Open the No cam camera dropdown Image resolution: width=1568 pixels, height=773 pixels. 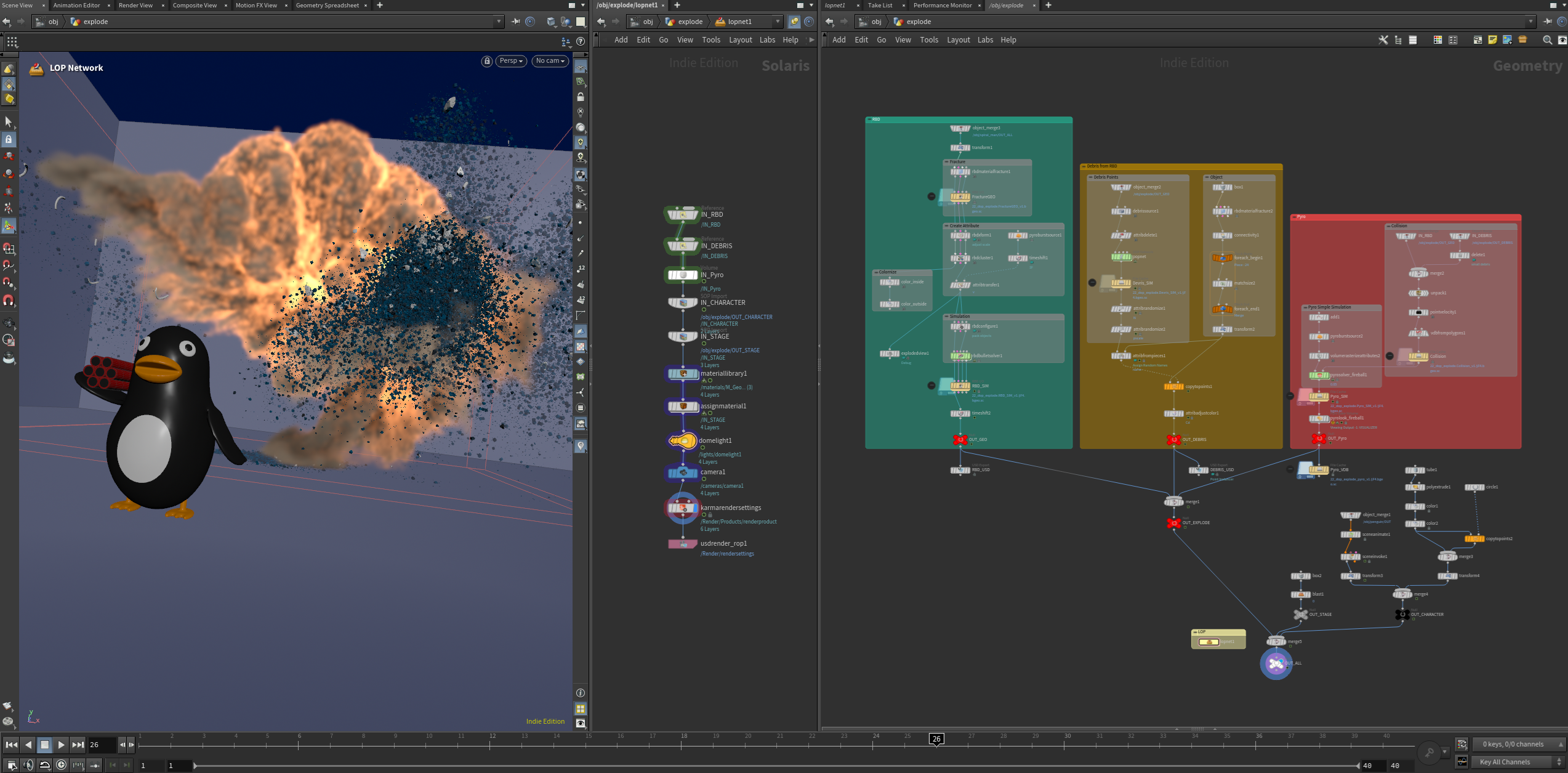550,61
